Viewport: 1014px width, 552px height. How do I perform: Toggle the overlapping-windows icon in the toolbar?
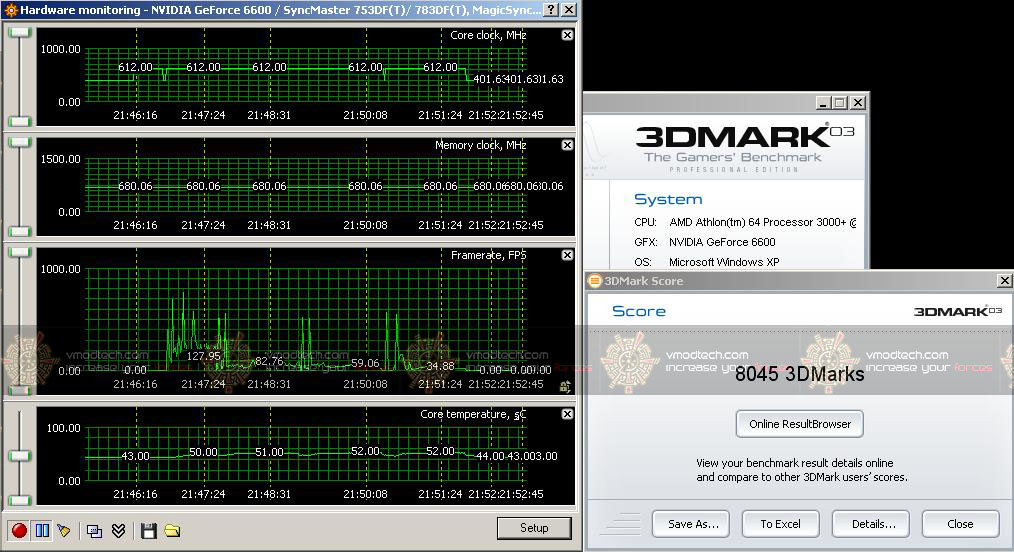point(94,531)
